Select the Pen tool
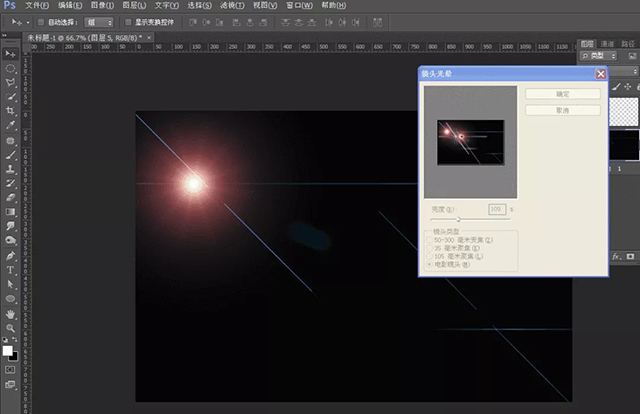 click(x=11, y=255)
